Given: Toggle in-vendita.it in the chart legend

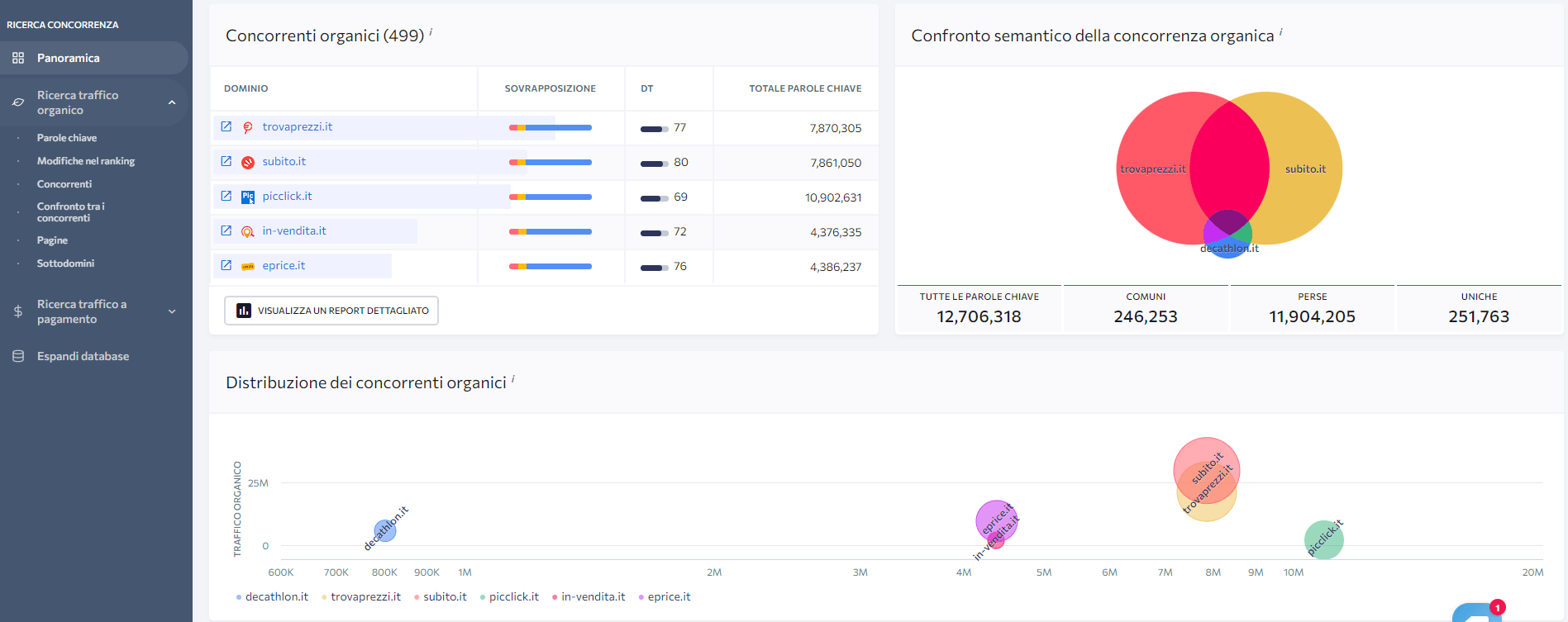Looking at the screenshot, I should tap(589, 596).
